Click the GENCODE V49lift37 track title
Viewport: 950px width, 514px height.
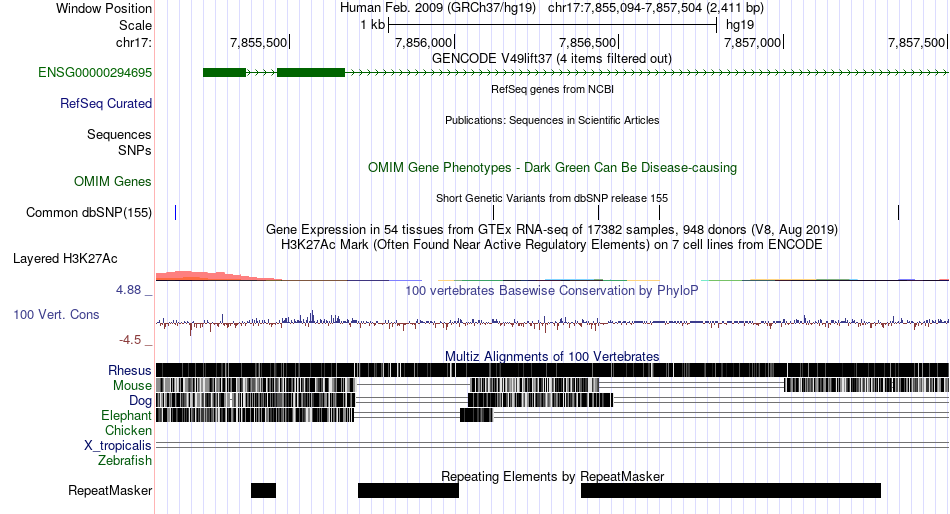coord(552,59)
